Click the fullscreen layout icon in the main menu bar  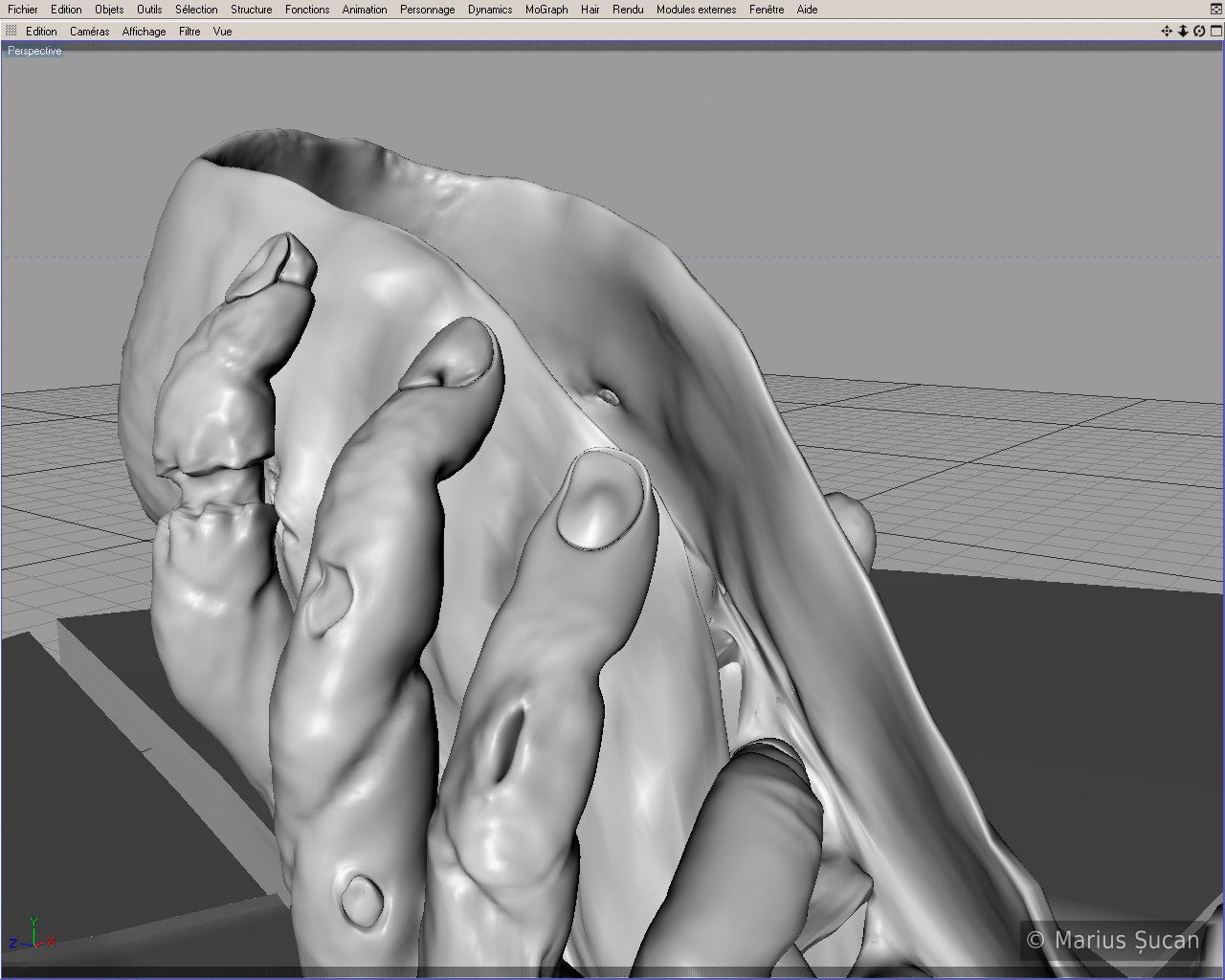[x=1215, y=10]
